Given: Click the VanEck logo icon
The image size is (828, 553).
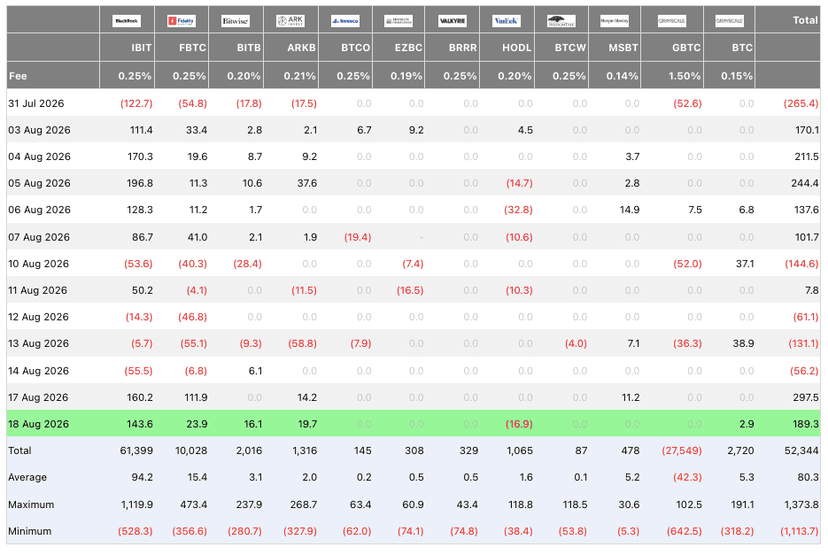Looking at the screenshot, I should click(x=506, y=21).
